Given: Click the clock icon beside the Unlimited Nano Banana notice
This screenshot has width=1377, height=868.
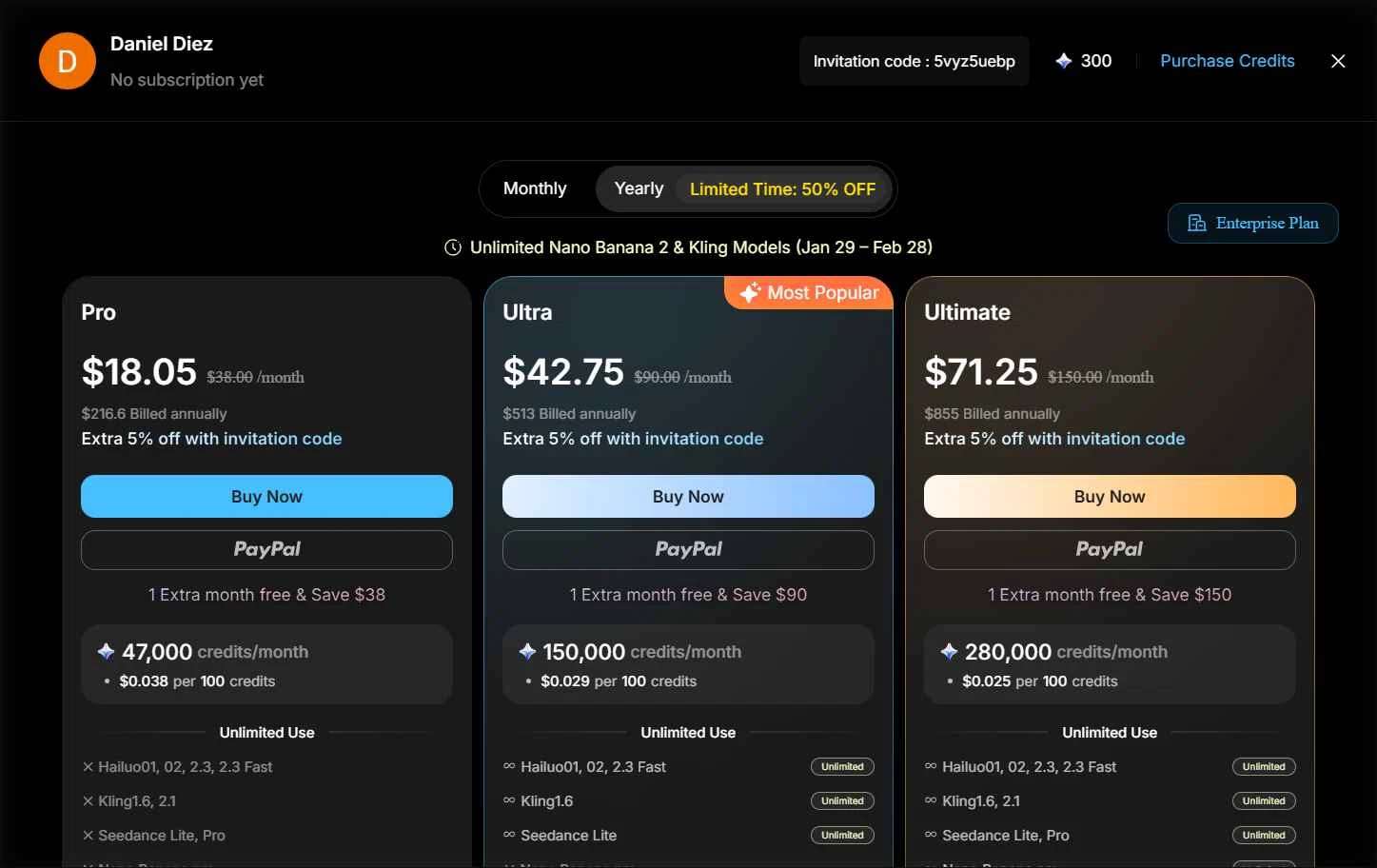Looking at the screenshot, I should coord(453,247).
